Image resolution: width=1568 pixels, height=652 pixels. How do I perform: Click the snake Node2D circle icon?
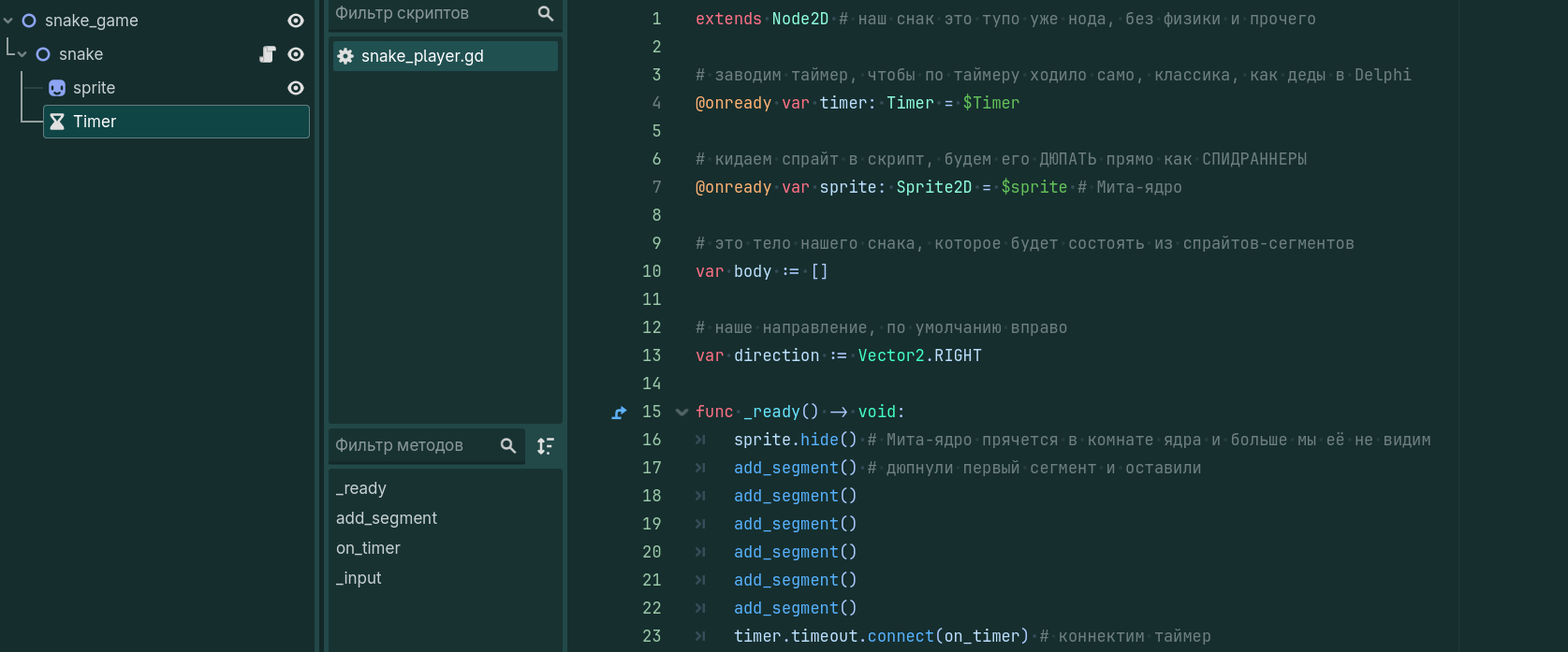pos(43,54)
